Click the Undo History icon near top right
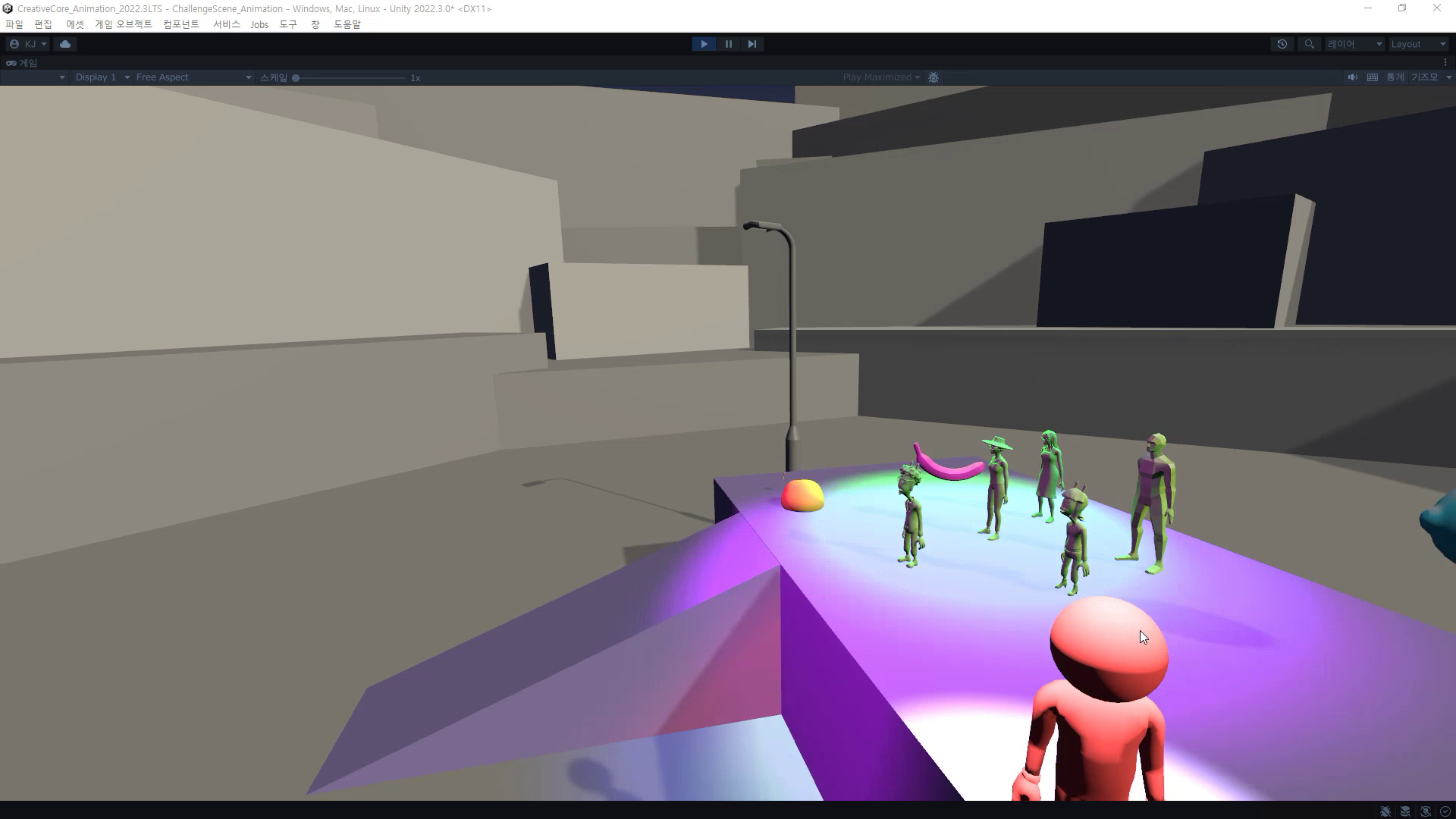 pyautogui.click(x=1282, y=44)
